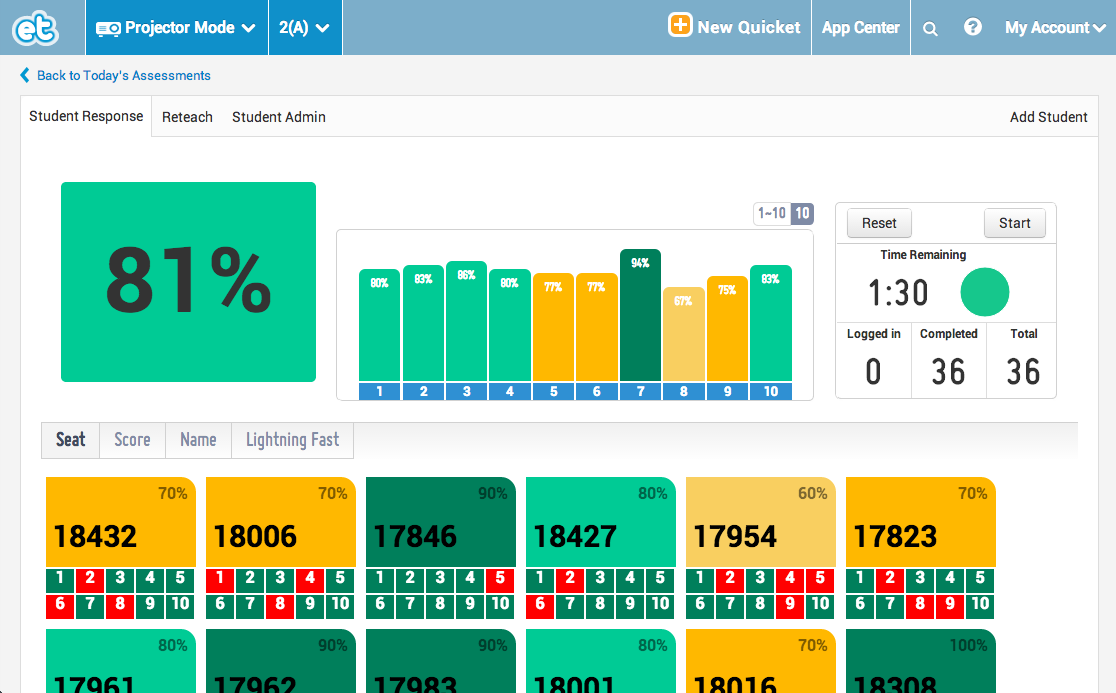Click red question 6 under student 18432
Screen dimensions: 1116x693
[x=60, y=605]
